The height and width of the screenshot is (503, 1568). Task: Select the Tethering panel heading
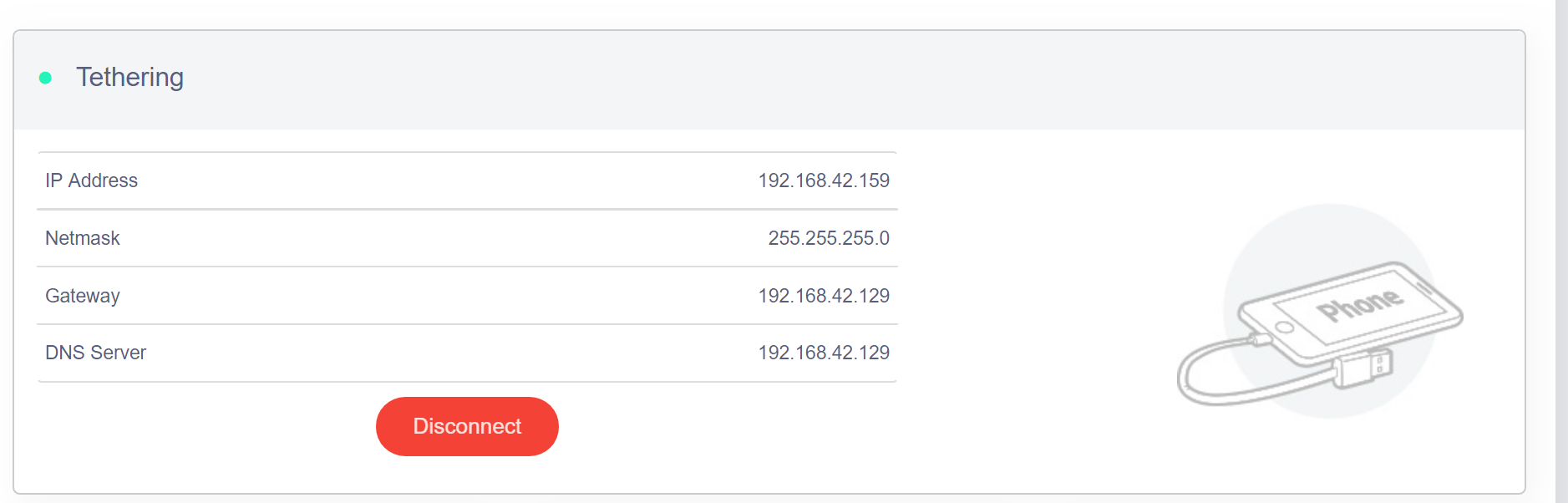[129, 77]
